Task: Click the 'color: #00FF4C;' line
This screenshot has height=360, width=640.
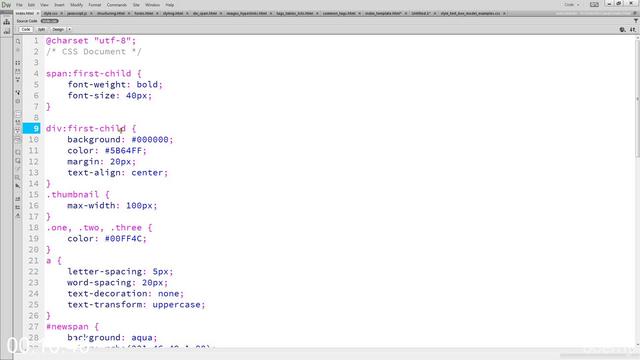Action: 107,238
